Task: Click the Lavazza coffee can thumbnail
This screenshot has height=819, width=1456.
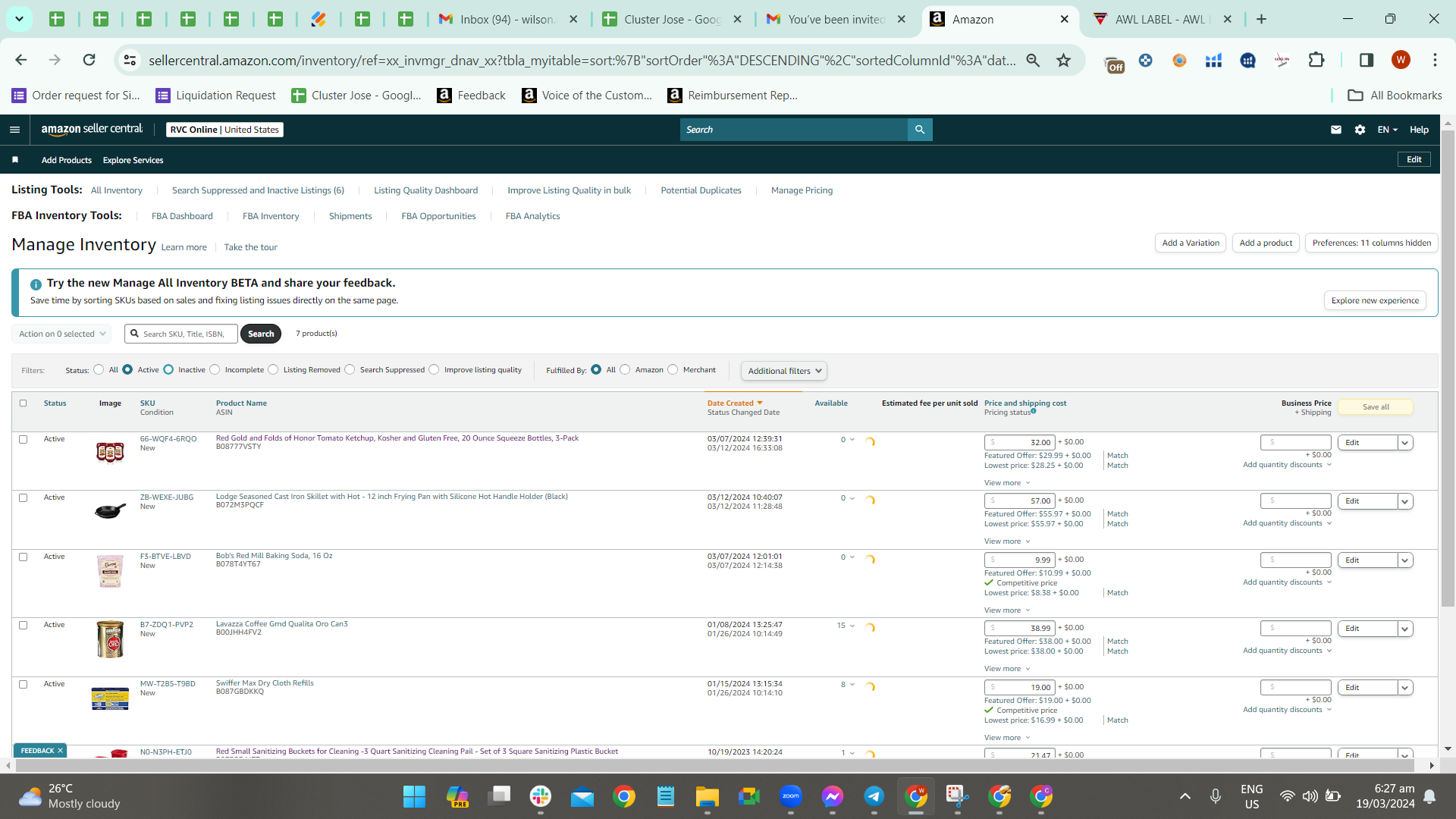Action: click(x=110, y=639)
